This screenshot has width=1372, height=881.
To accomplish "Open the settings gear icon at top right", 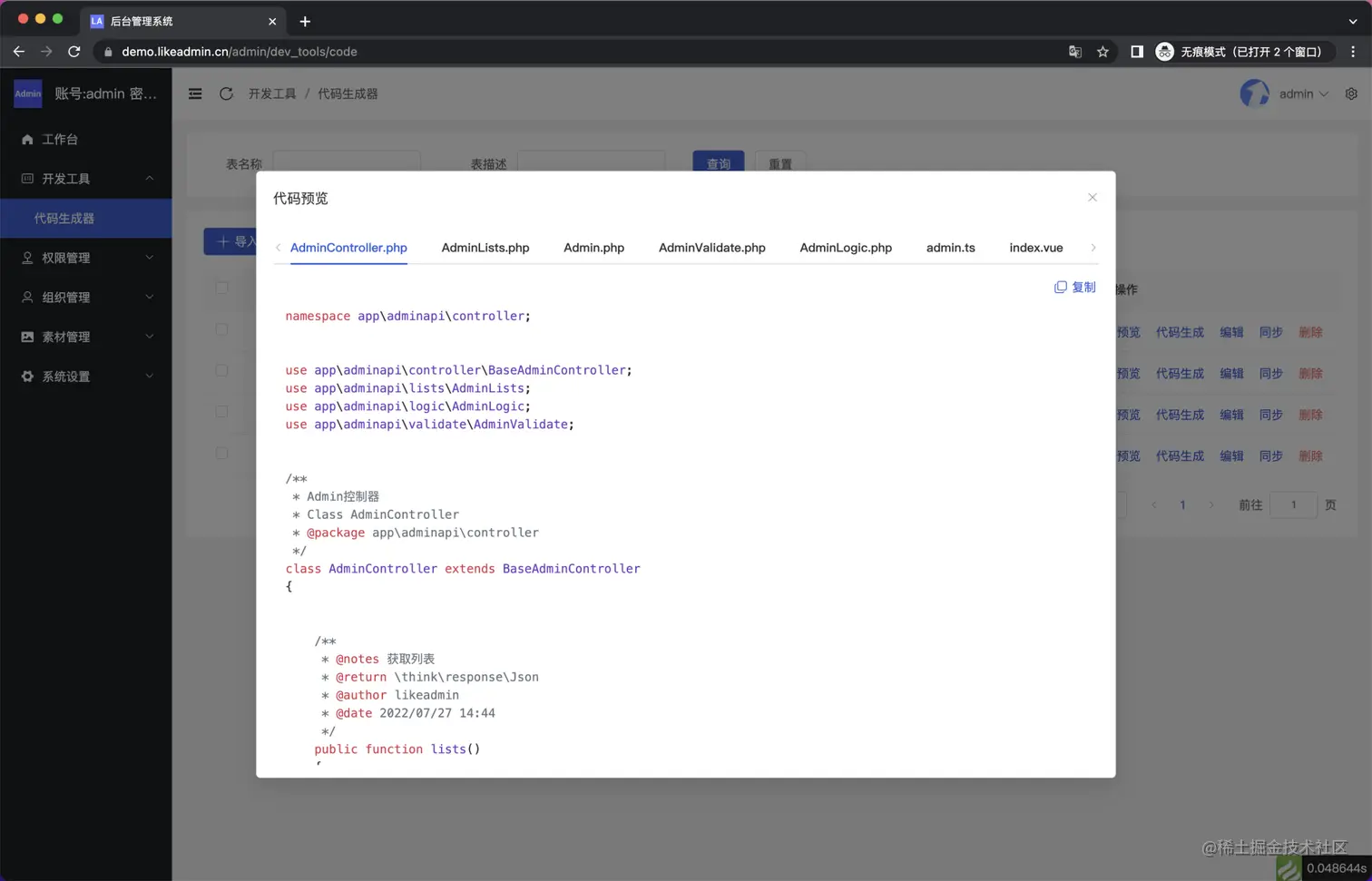I will [x=1351, y=93].
